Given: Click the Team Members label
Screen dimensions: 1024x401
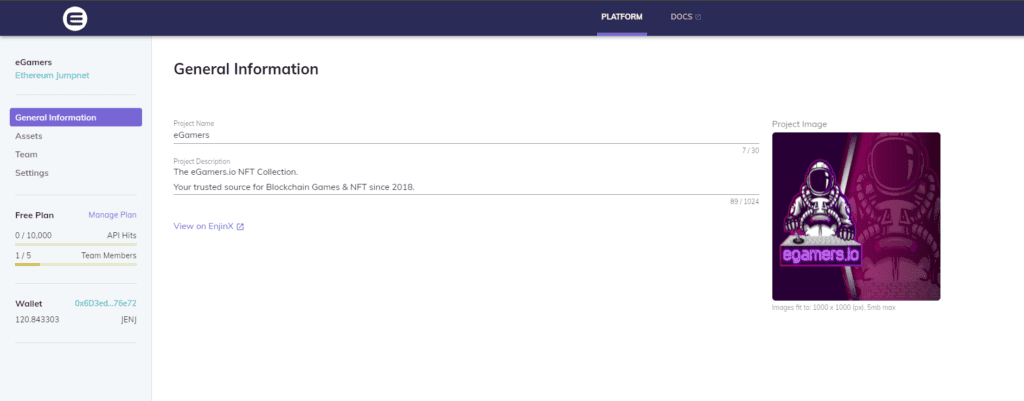Looking at the screenshot, I should pos(109,255).
